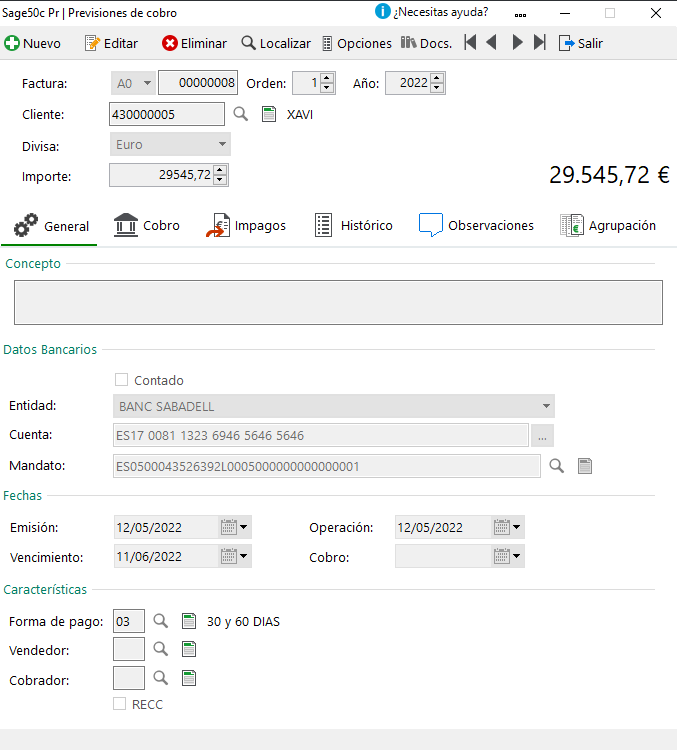Open the Vendedor record sheet icon
This screenshot has height=750, width=677.
(x=189, y=649)
